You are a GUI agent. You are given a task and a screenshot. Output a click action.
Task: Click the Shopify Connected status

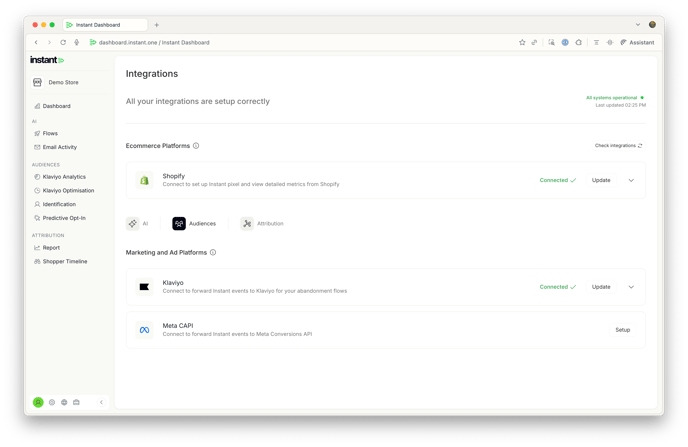(x=558, y=180)
